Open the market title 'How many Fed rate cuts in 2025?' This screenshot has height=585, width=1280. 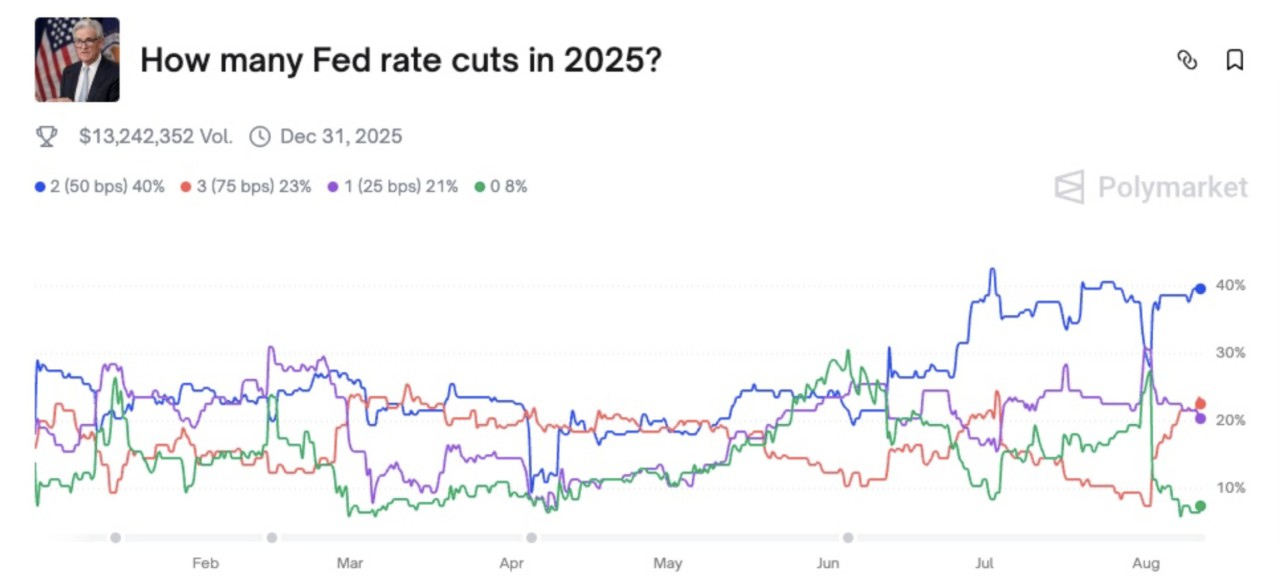coord(400,60)
